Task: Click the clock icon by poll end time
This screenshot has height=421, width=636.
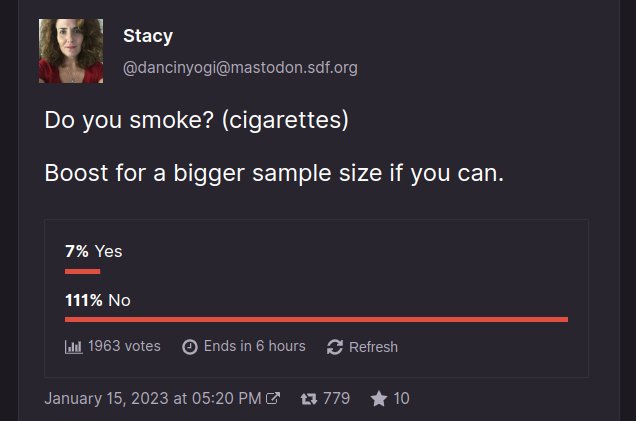Action: point(190,347)
